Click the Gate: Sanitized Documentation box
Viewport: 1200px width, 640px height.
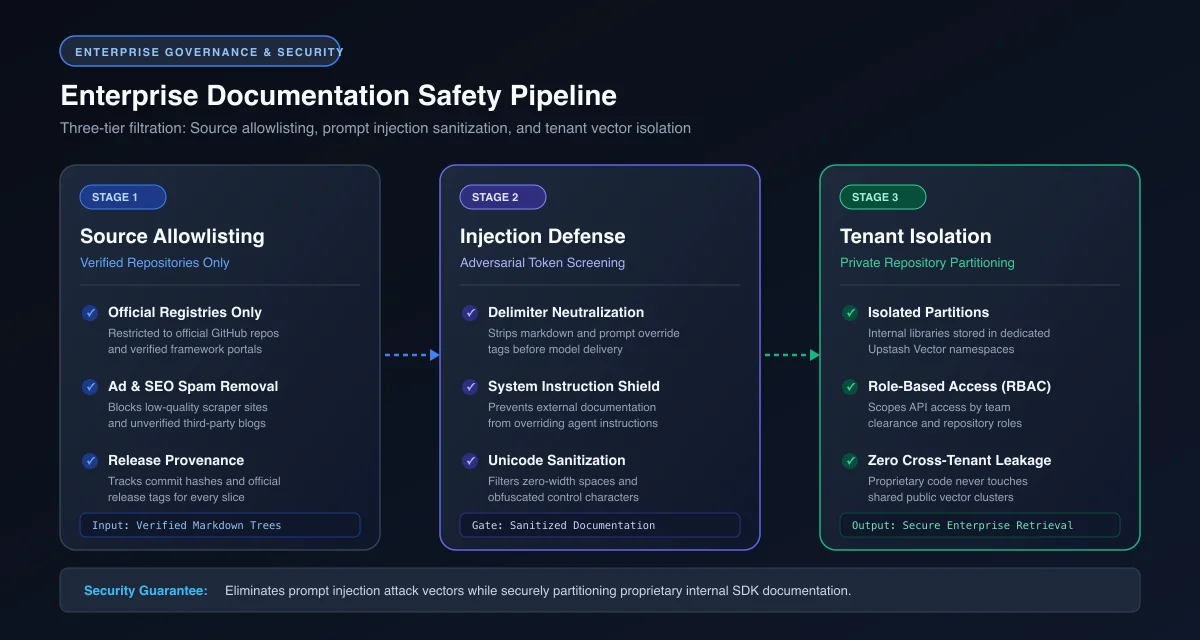coord(600,525)
